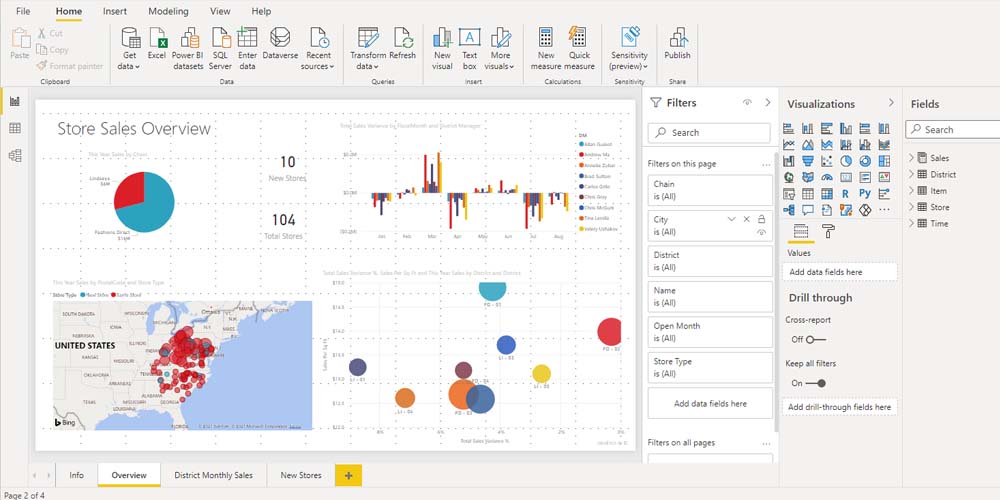Expand the Store table in Fields

pos(912,207)
